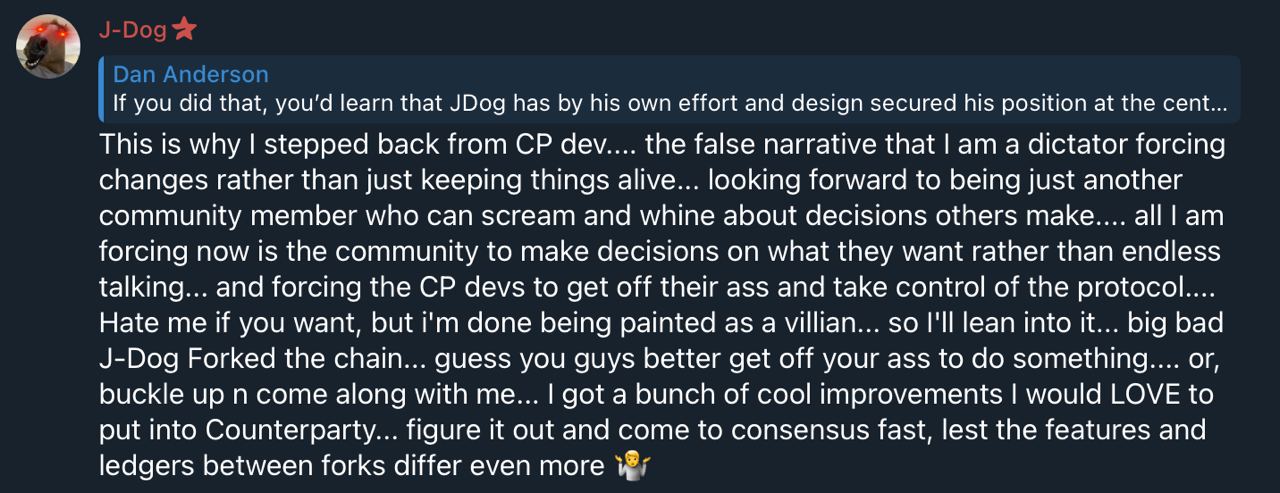Click the J-Dog sender name
The width and height of the screenshot is (1280, 493).
click(132, 31)
